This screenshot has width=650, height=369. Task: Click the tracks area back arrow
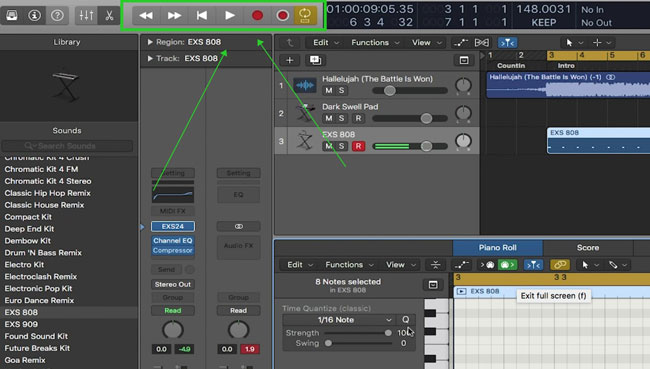point(290,42)
